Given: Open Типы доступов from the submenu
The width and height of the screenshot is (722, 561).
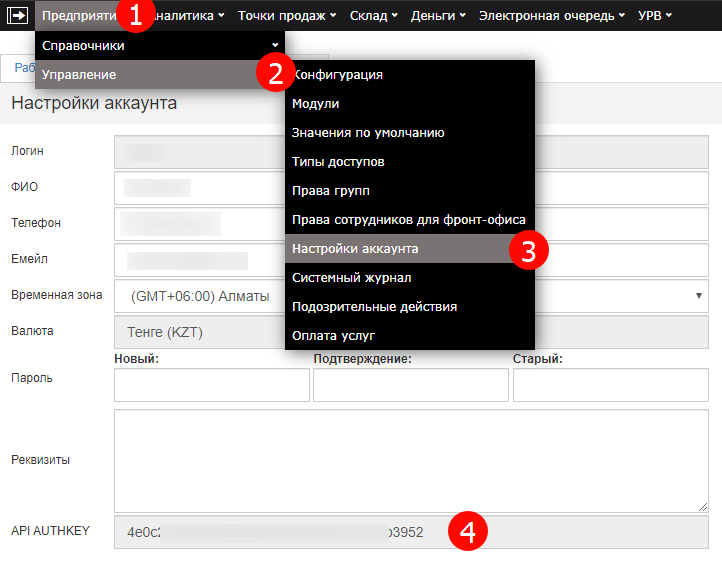Looking at the screenshot, I should click(338, 162).
